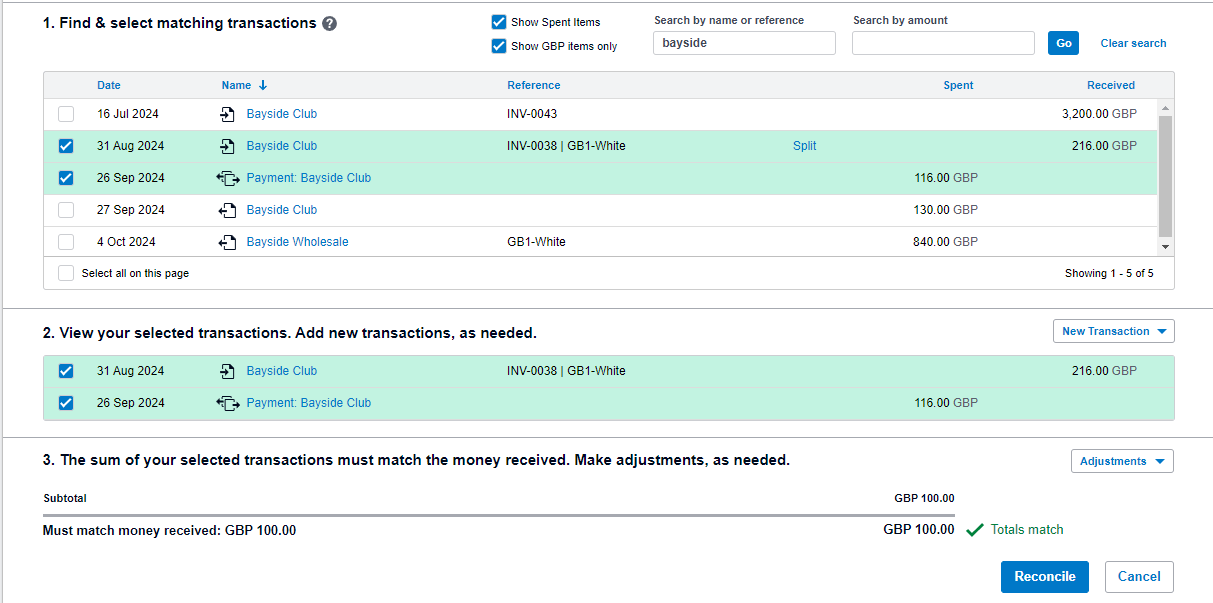The image size is (1213, 603).
Task: Click the 130.00 GBP spent amount
Action: pyautogui.click(x=945, y=210)
